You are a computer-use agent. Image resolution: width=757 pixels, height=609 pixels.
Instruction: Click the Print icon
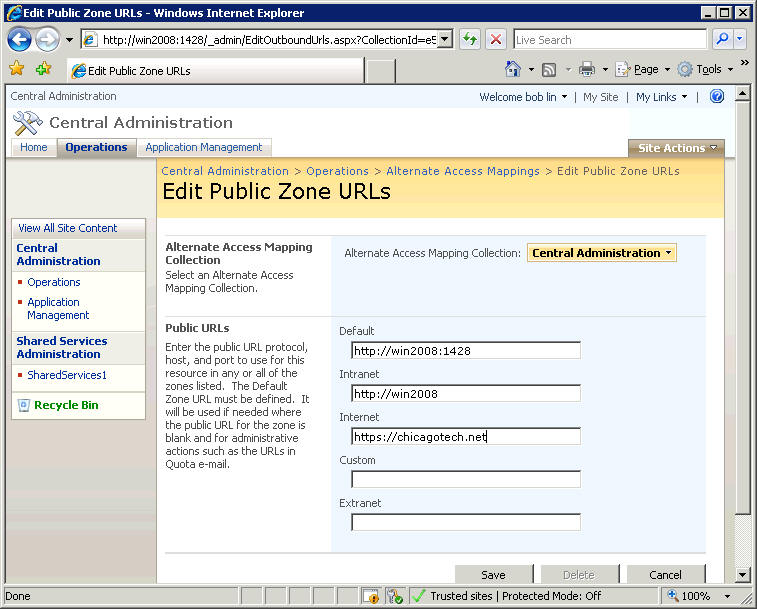(x=587, y=70)
